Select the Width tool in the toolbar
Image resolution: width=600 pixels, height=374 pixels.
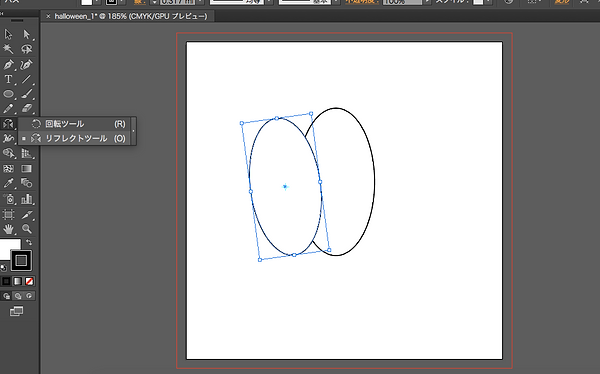(8, 138)
